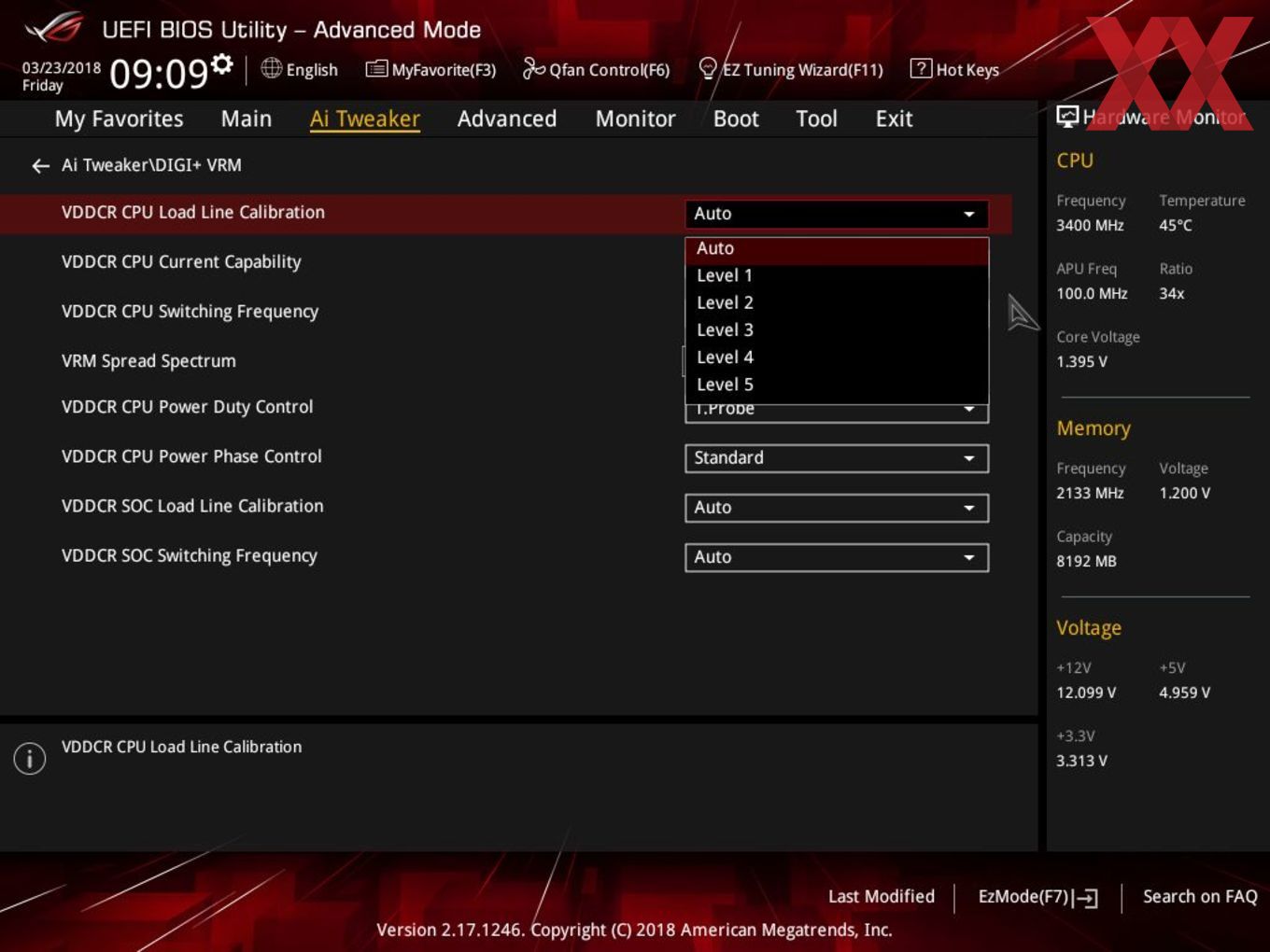This screenshot has height=952, width=1270.
Task: Select VDDCR CPU Power Phase Control label
Action: point(191,456)
